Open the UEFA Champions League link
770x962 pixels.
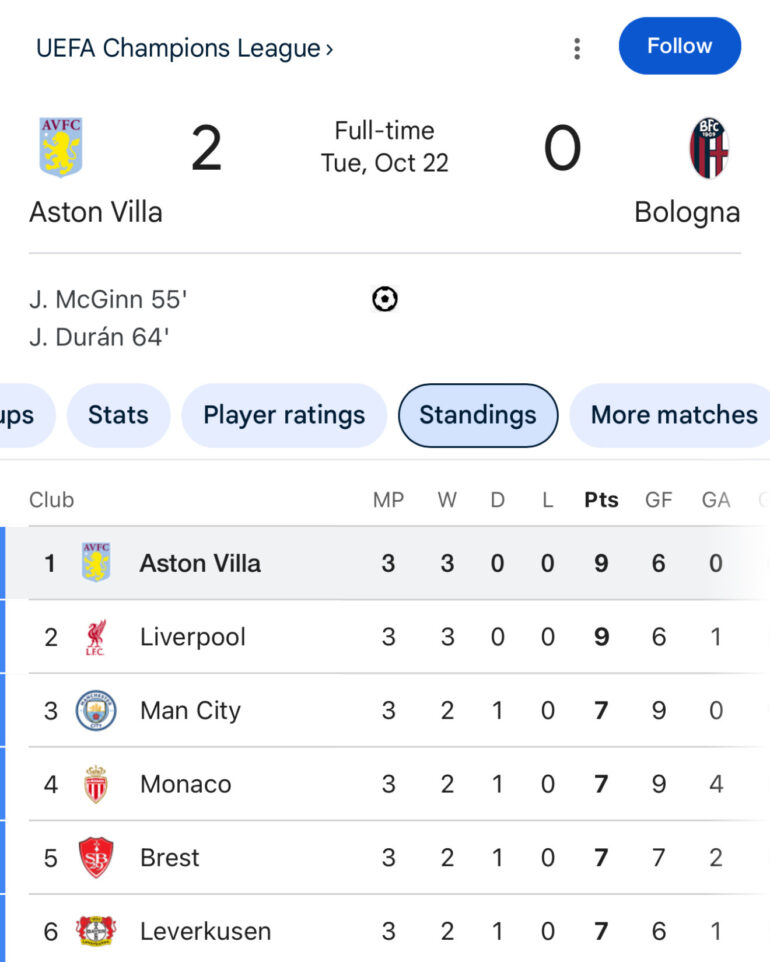pos(184,48)
